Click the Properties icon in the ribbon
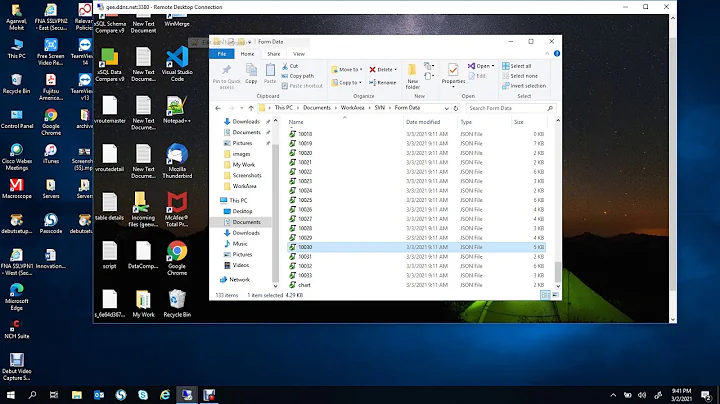720x404 pixels. point(453,72)
